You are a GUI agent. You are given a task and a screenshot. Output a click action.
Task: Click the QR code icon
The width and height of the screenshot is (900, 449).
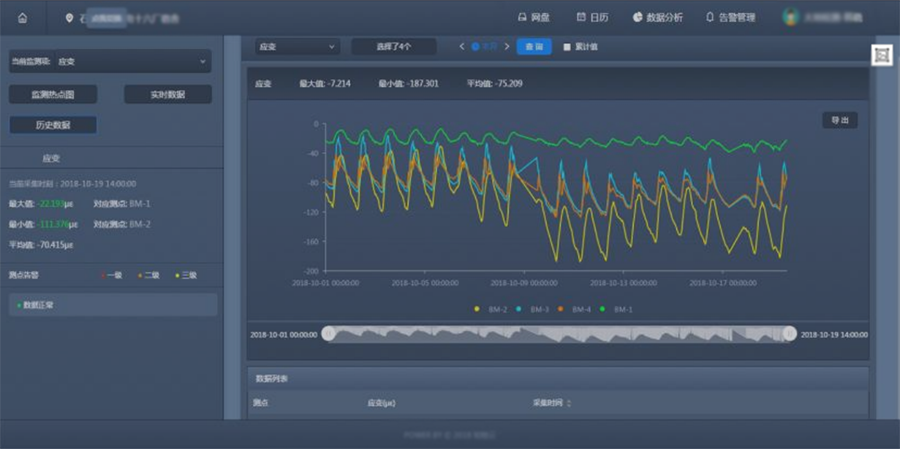tap(881, 56)
